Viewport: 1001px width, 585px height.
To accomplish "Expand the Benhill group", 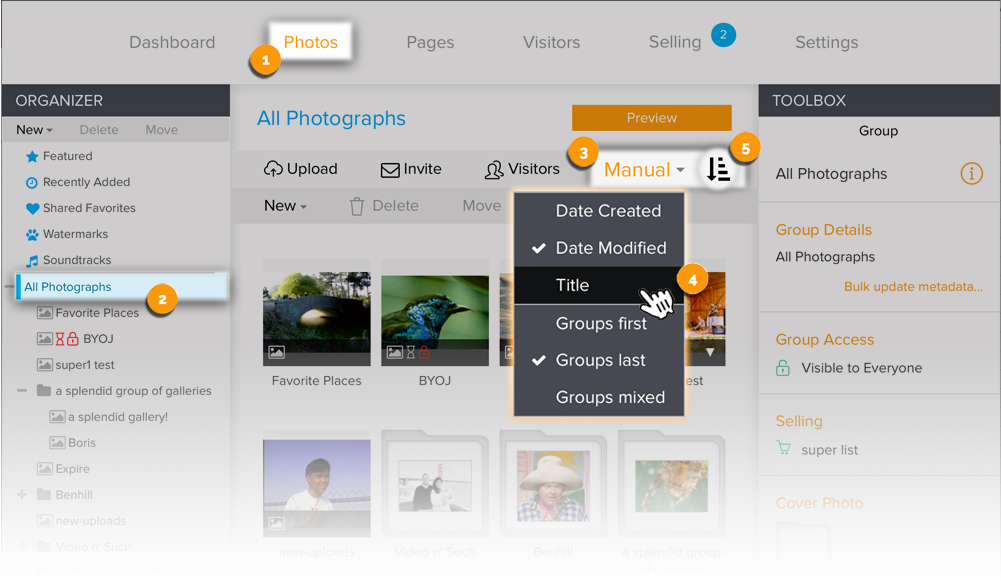I will click(x=22, y=494).
